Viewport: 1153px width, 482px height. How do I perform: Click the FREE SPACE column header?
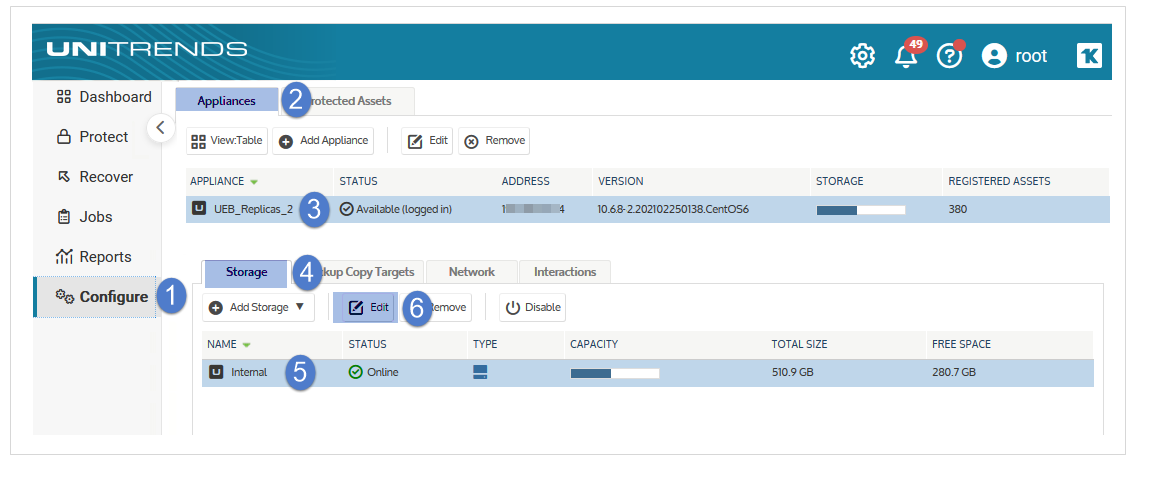coord(961,344)
